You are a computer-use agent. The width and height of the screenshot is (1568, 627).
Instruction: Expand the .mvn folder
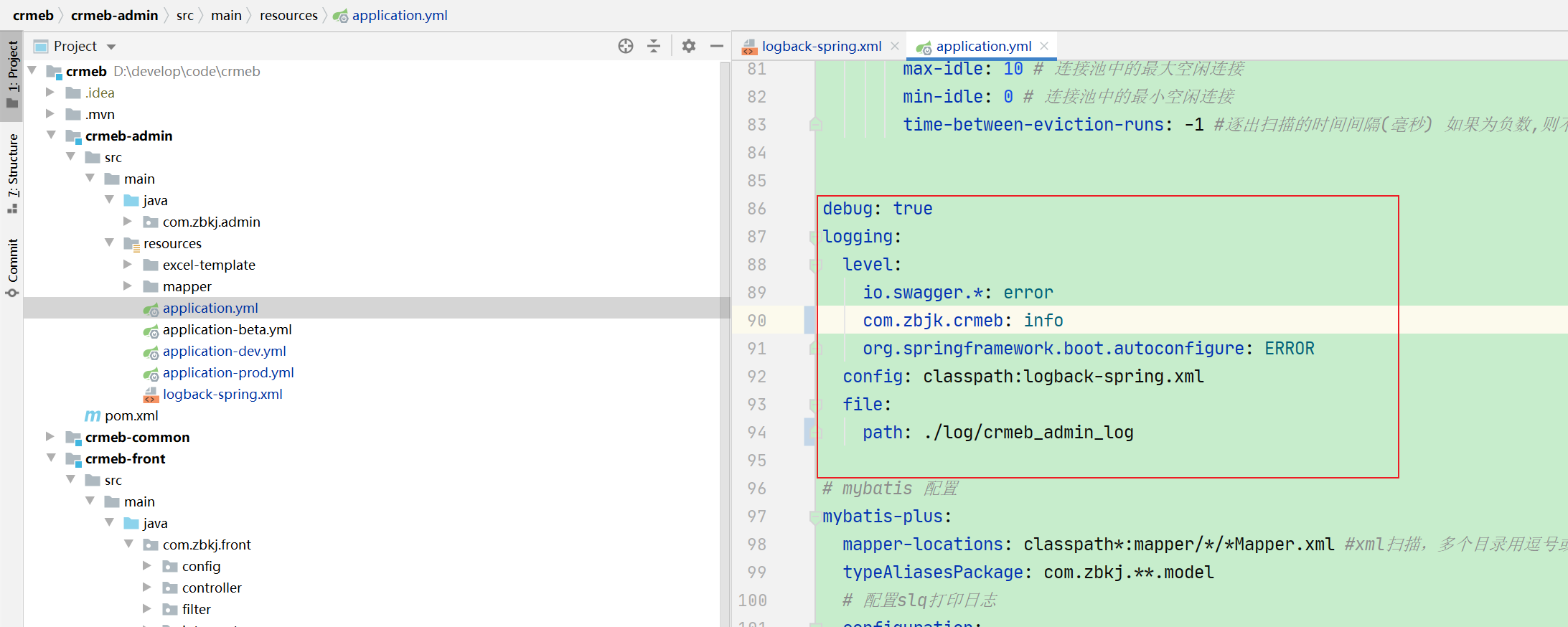(50, 113)
